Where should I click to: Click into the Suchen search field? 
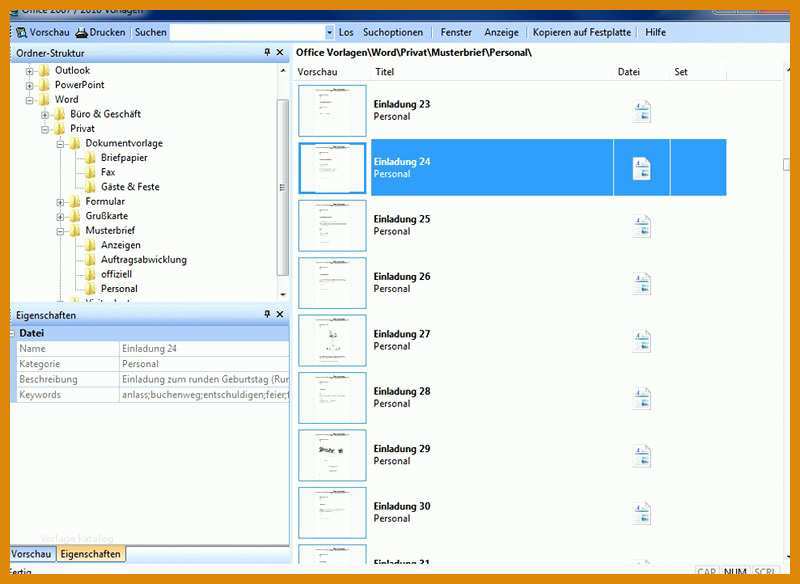pos(247,32)
